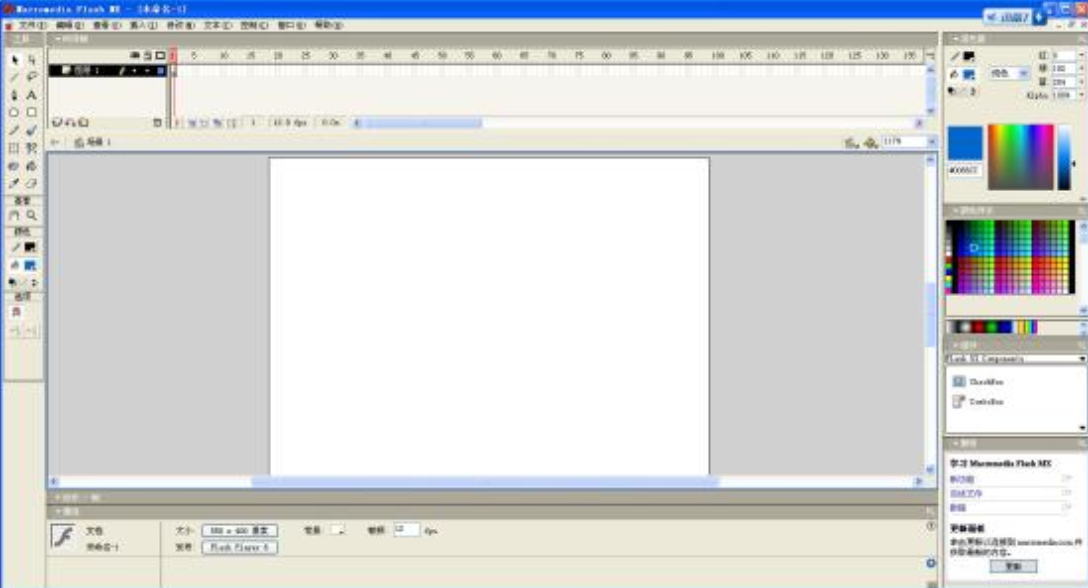
Task: Toggle onion skin button in timeline
Action: [192, 122]
